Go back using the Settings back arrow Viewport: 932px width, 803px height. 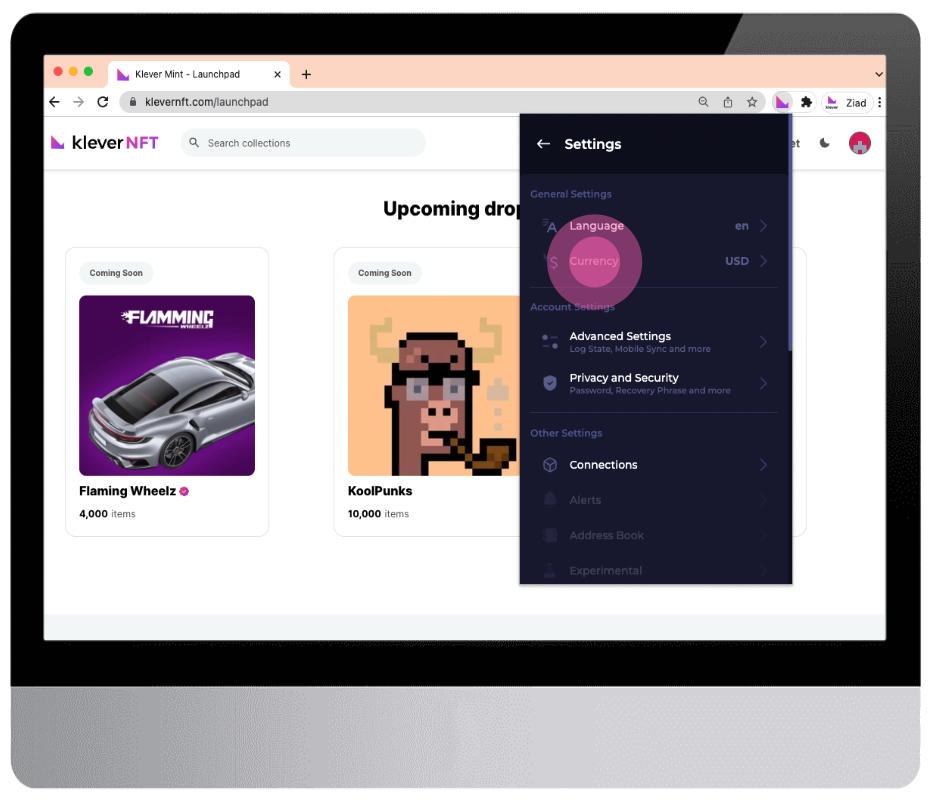click(542, 143)
